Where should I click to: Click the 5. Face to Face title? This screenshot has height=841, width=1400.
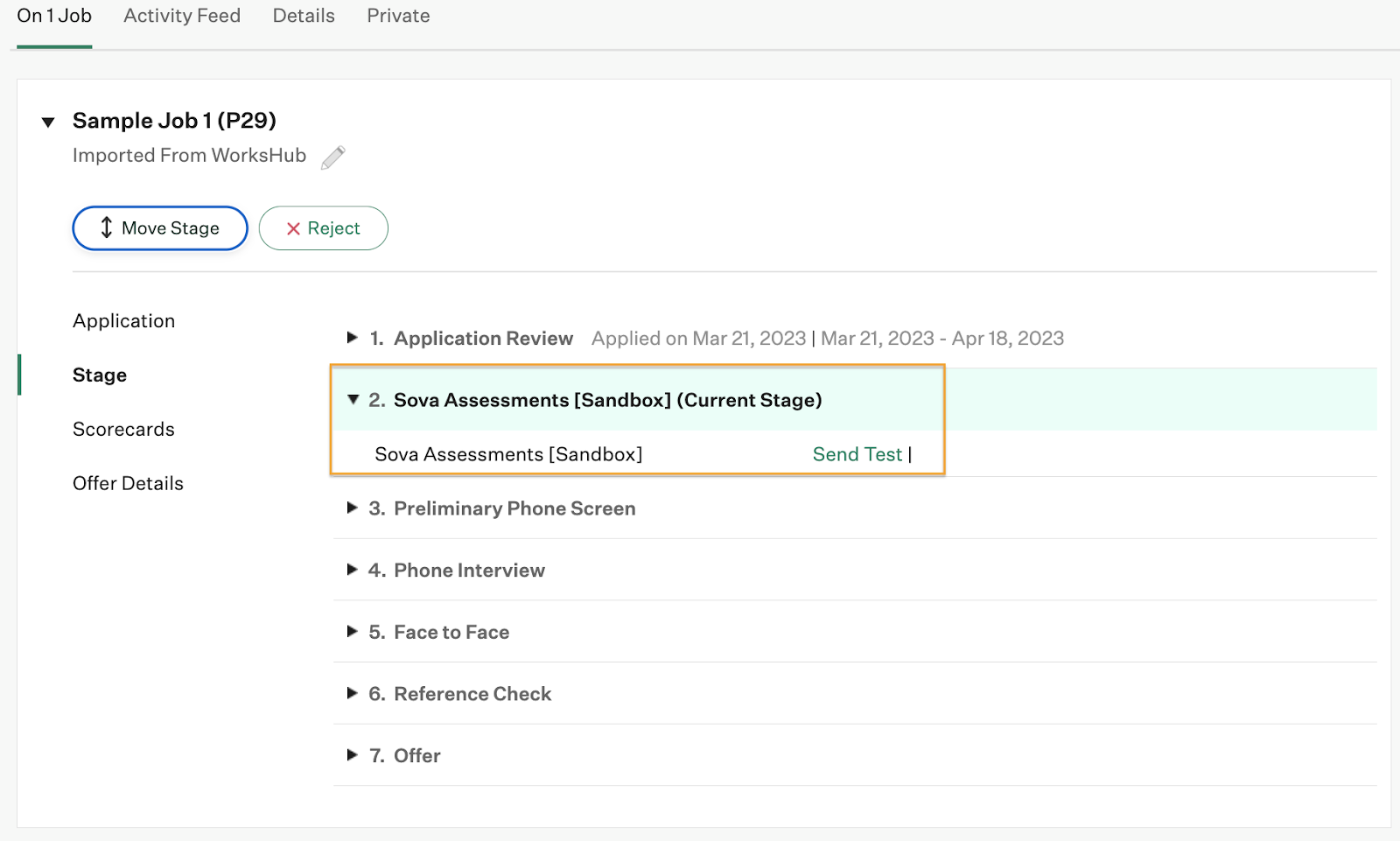(x=439, y=633)
